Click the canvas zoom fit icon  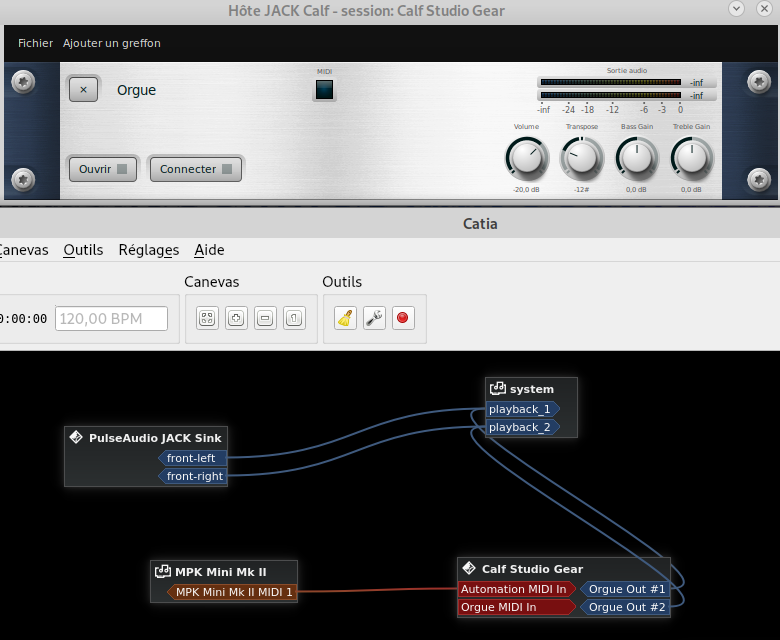click(207, 318)
